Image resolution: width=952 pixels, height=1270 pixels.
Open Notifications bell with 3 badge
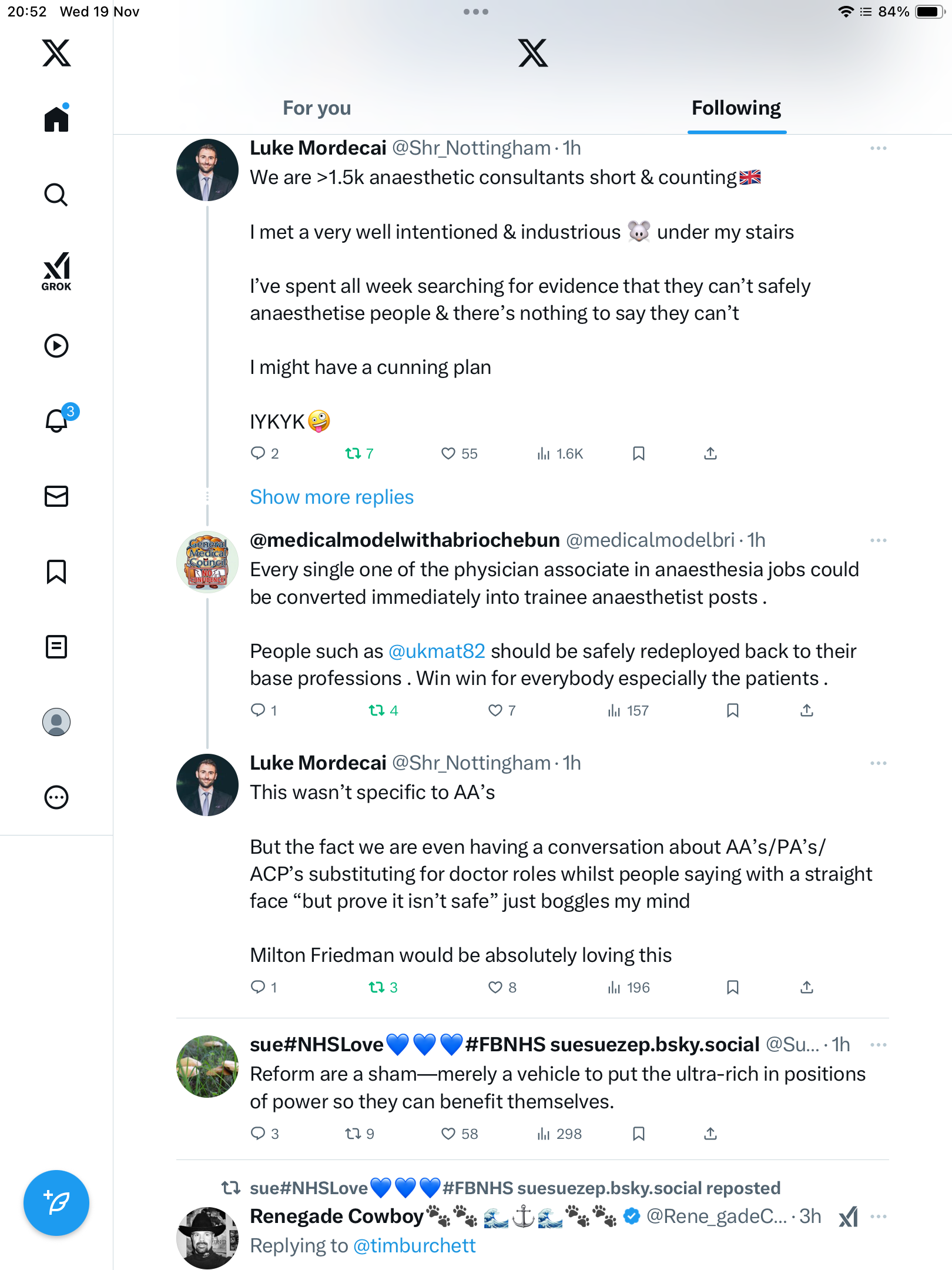(56, 420)
